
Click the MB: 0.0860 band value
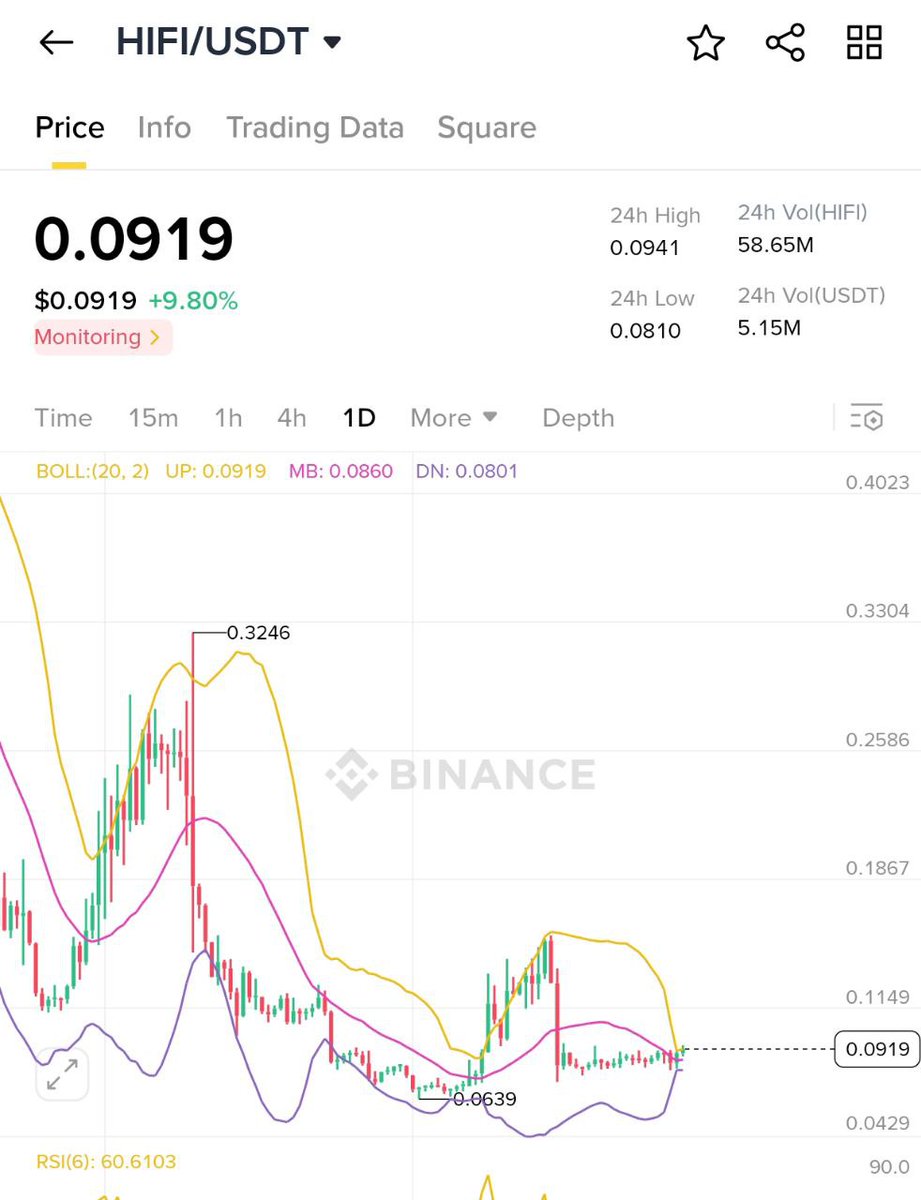341,471
